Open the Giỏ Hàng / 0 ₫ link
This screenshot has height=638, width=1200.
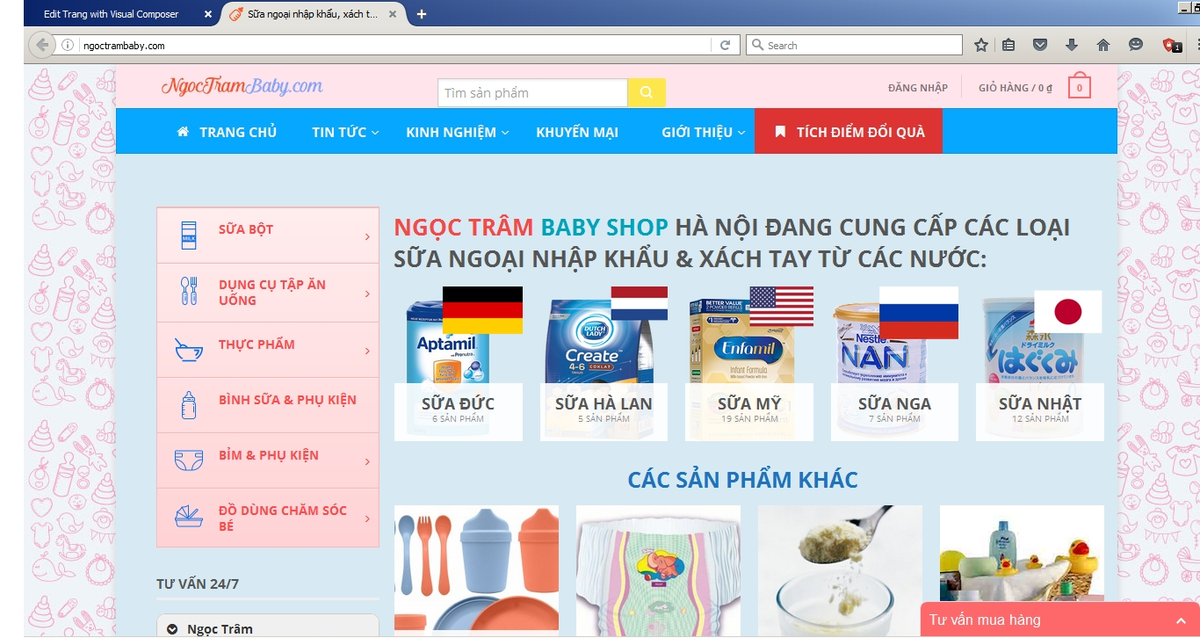tap(1015, 88)
